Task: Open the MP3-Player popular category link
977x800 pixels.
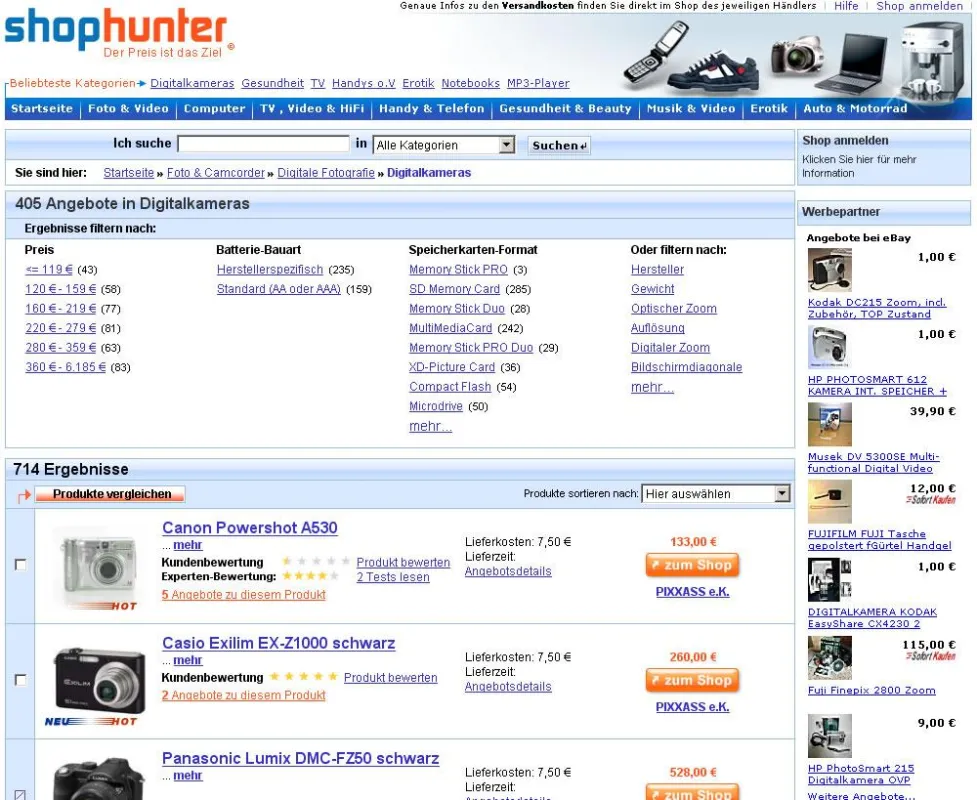Action: 538,83
